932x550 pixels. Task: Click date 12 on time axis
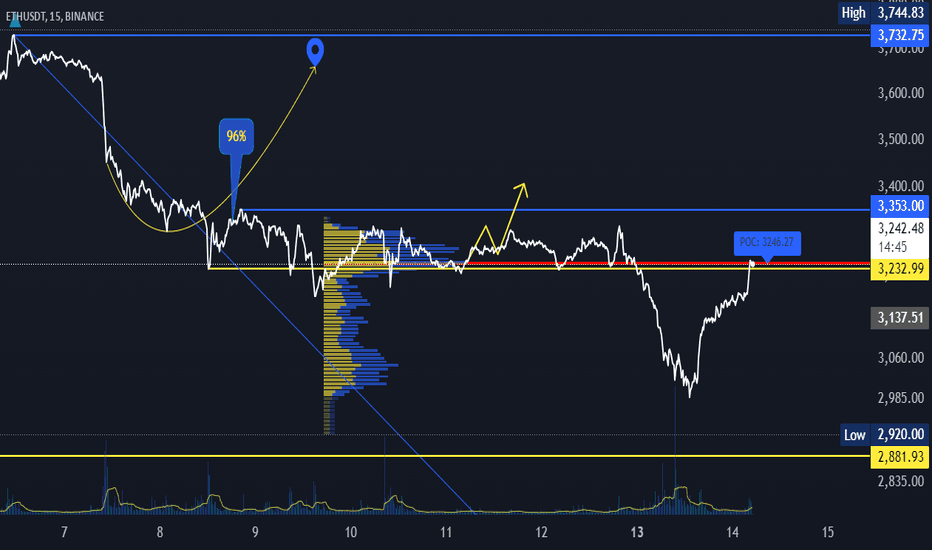coord(541,532)
